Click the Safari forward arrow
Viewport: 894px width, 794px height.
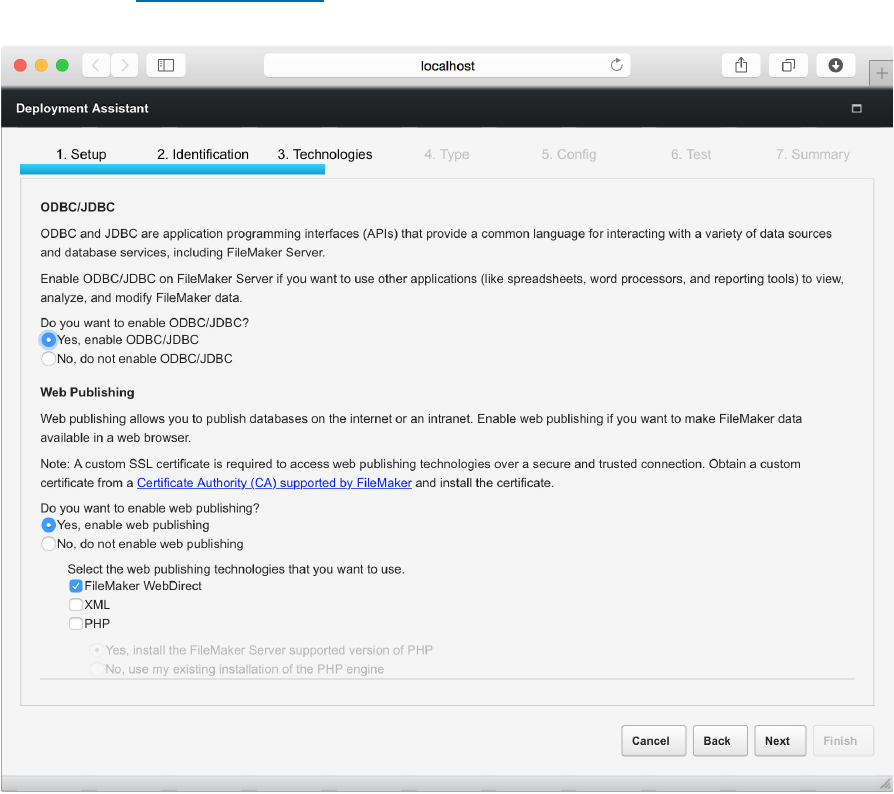(124, 66)
